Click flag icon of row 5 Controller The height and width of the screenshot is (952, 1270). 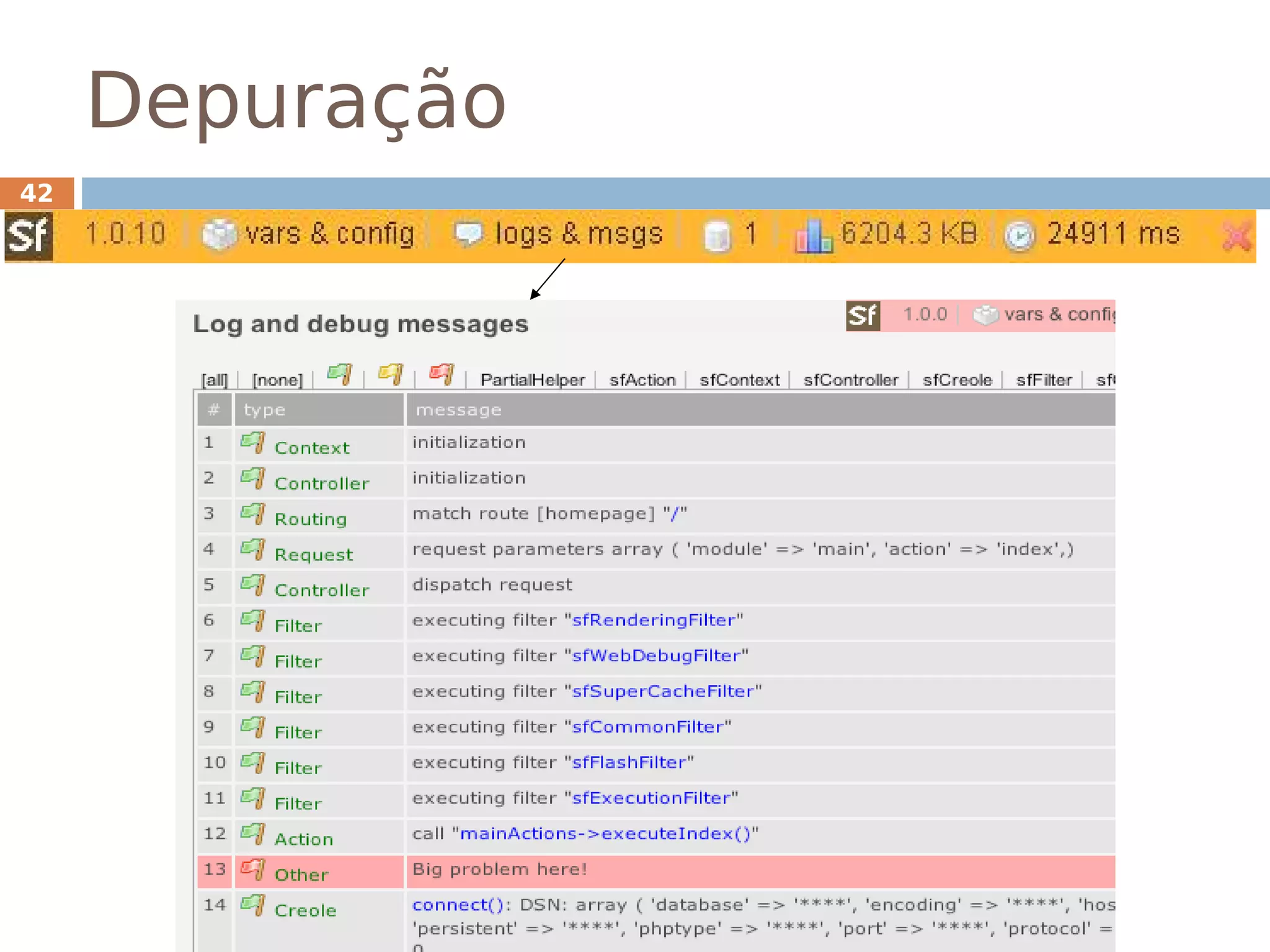(253, 585)
